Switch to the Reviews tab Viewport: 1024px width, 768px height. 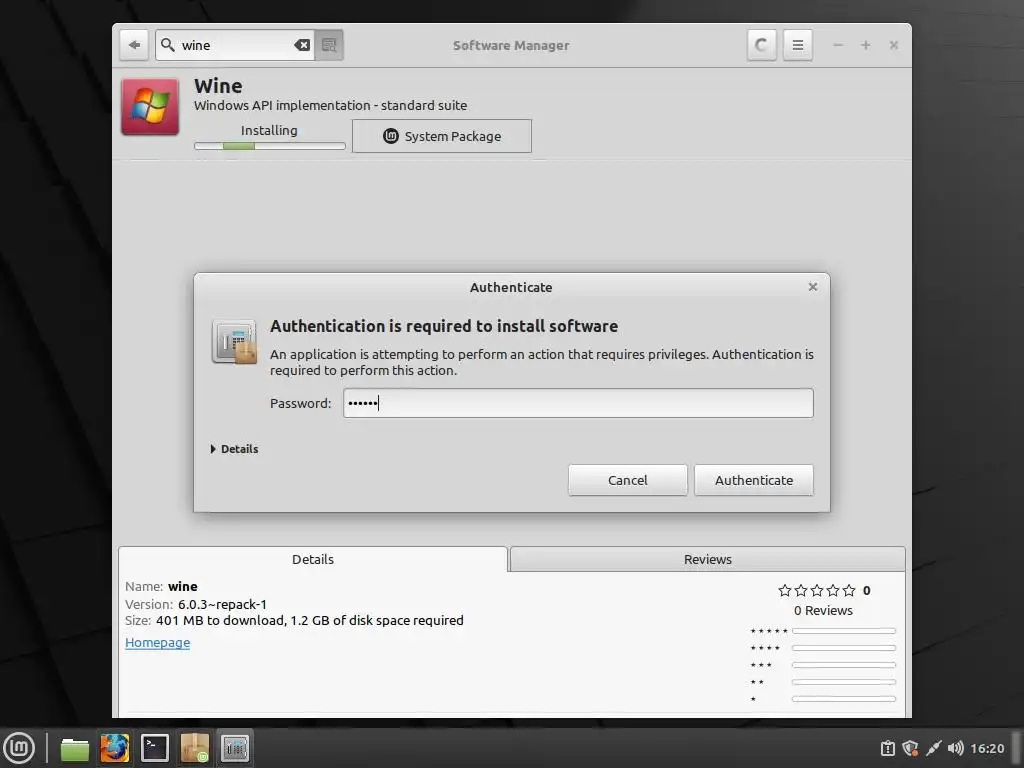(x=707, y=559)
